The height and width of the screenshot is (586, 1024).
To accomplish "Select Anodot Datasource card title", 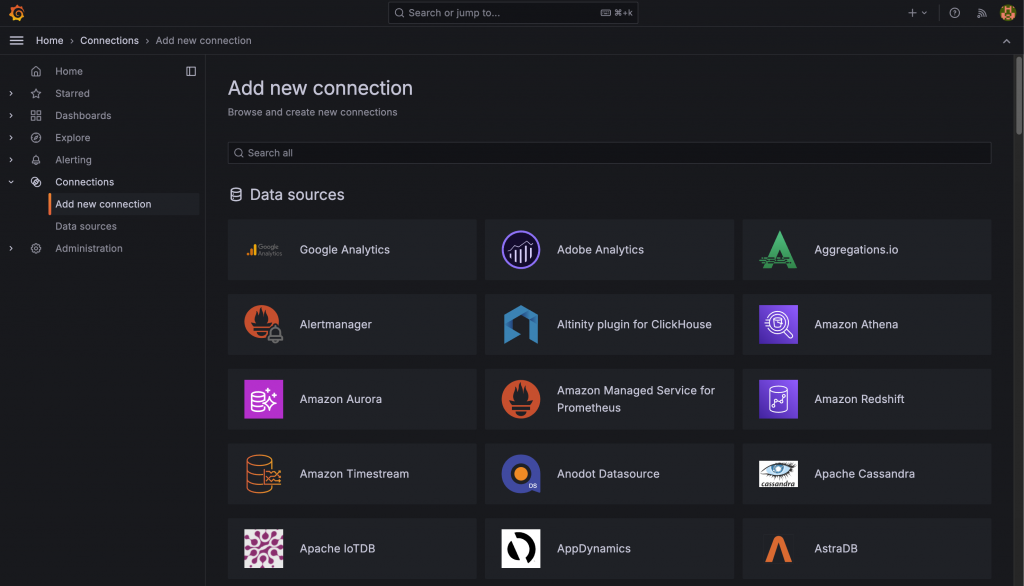I will coord(608,474).
